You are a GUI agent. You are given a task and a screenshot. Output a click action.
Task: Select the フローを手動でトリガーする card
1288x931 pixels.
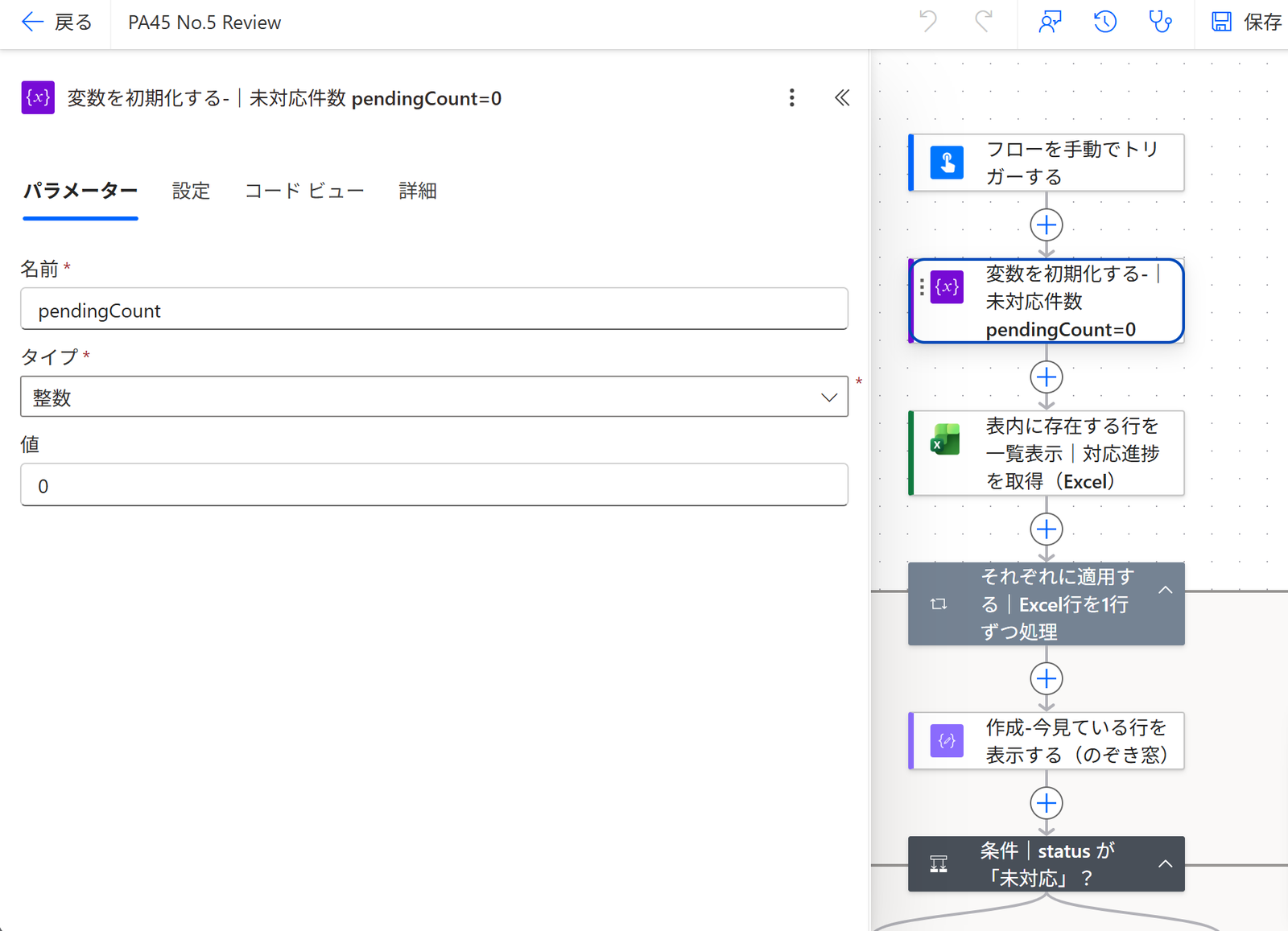click(x=1046, y=163)
